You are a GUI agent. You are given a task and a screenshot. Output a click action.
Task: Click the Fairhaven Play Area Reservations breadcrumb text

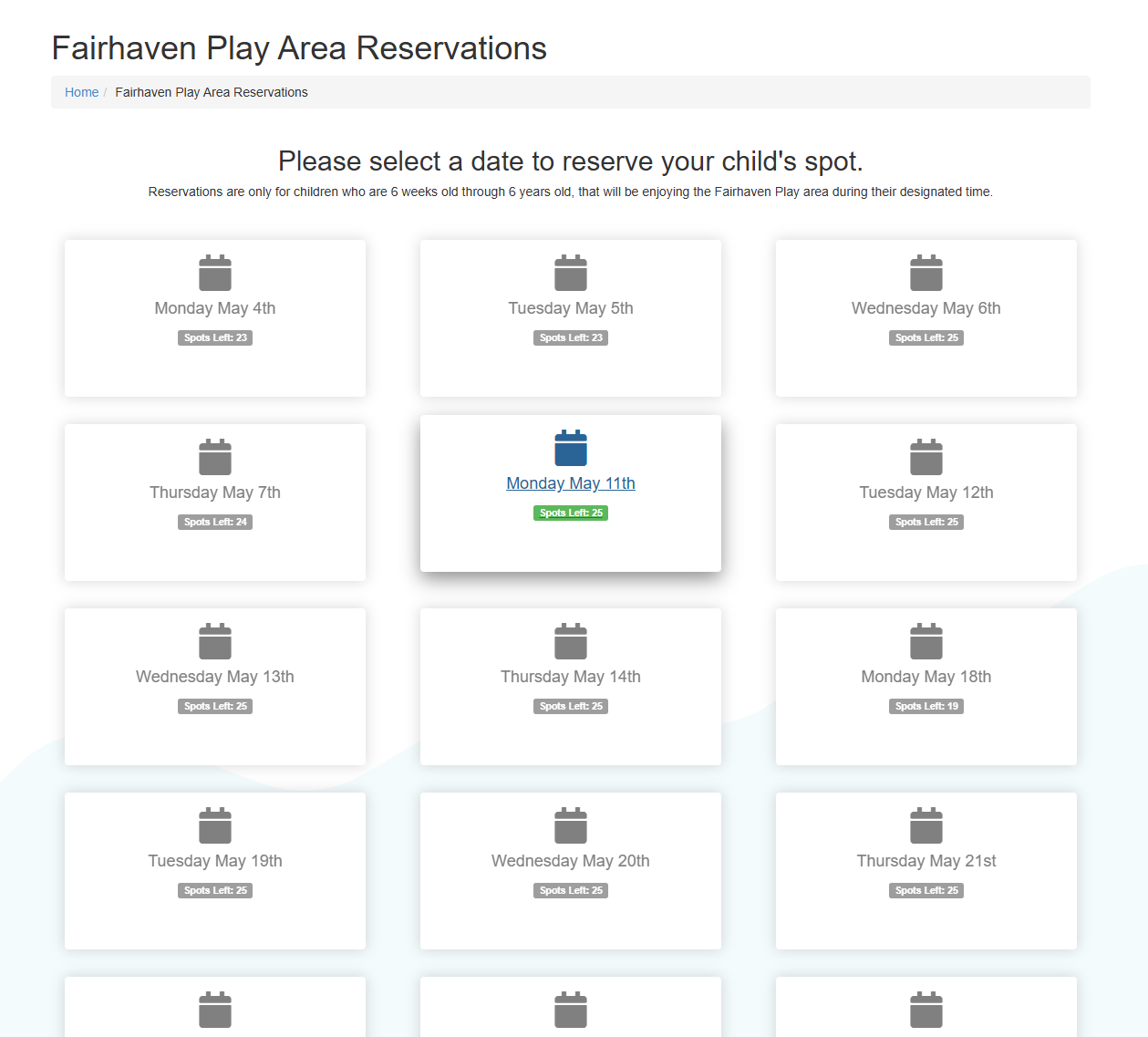[x=212, y=92]
